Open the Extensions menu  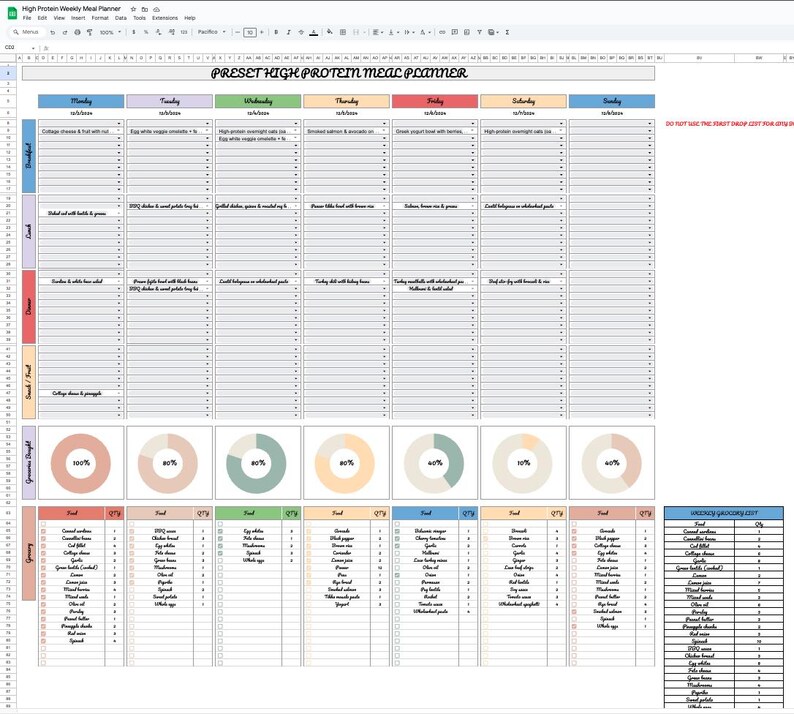coord(165,18)
